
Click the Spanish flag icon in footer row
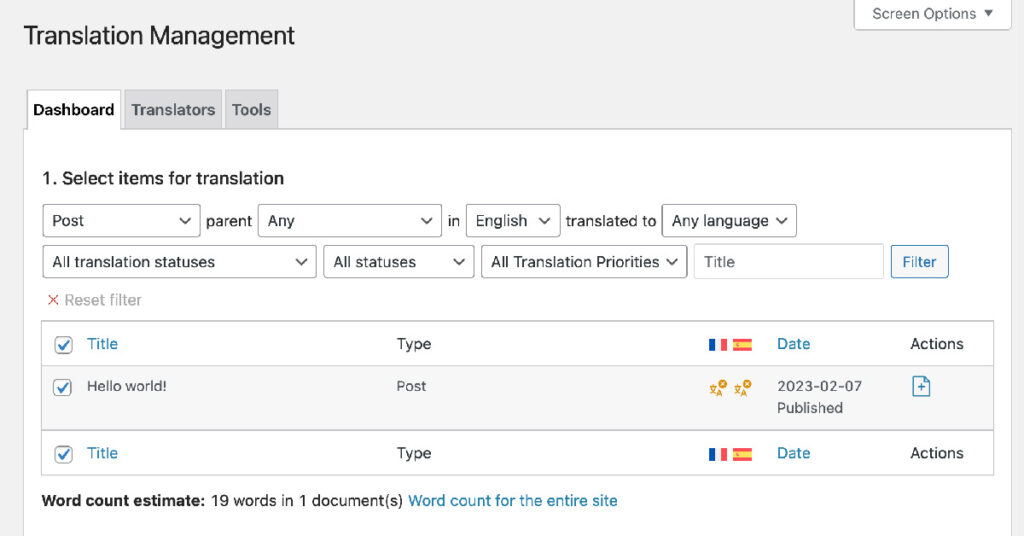(742, 454)
